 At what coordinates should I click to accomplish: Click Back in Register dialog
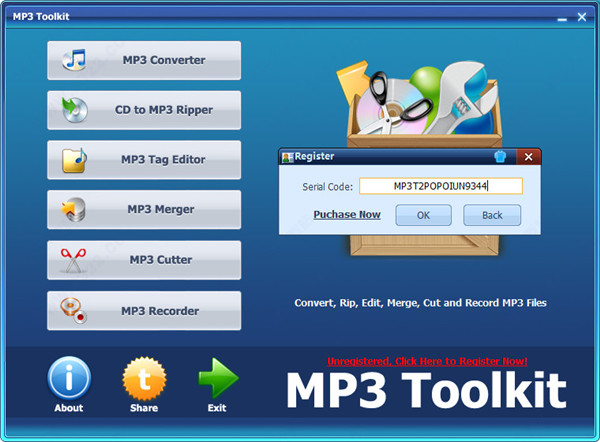[492, 215]
